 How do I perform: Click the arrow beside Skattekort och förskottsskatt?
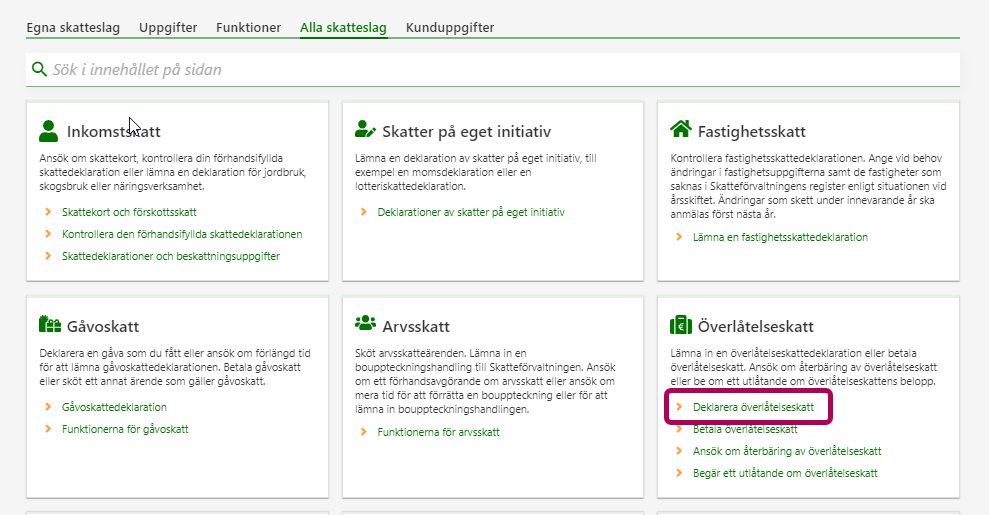click(47, 212)
